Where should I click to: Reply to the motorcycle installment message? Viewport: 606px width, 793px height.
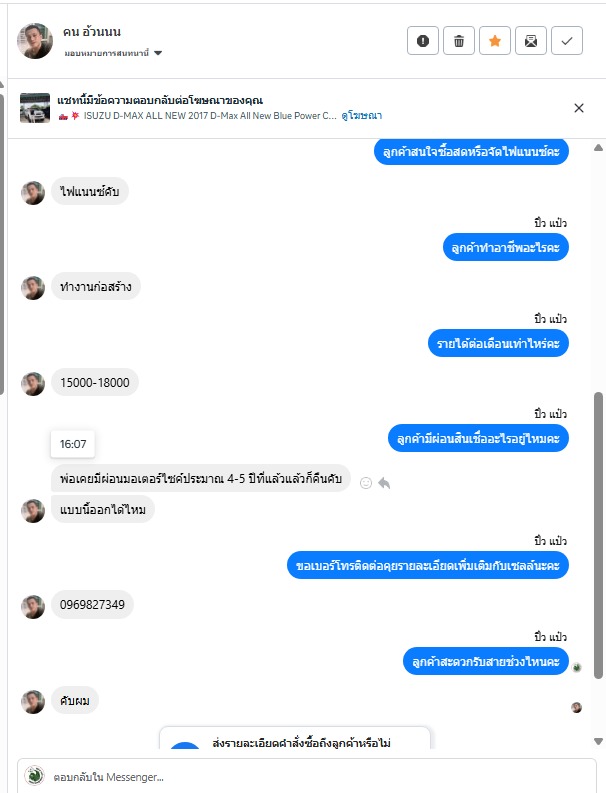(x=384, y=483)
